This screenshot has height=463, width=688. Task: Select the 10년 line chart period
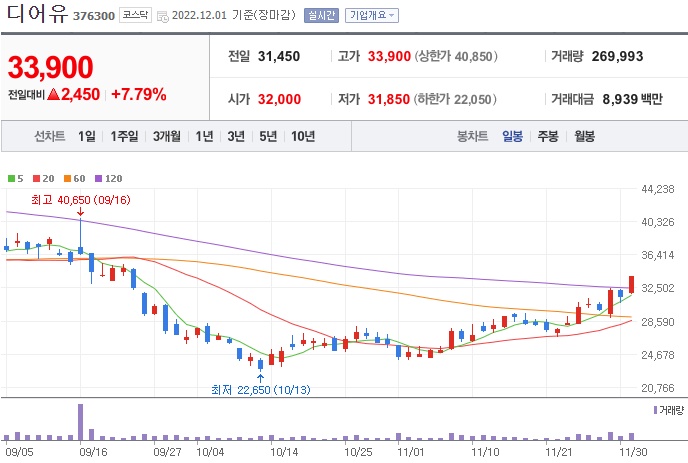[302, 137]
